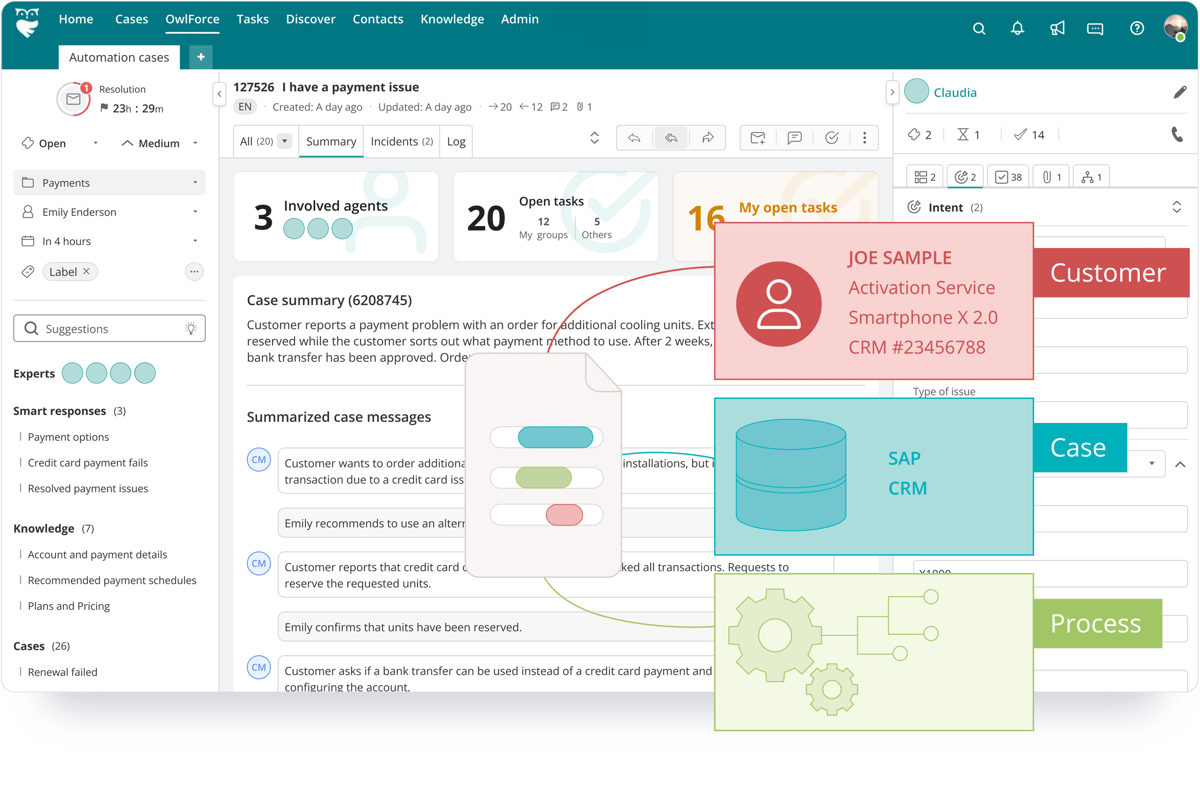Open Plans and Pricing article
This screenshot has width=1200, height=795.
click(69, 607)
